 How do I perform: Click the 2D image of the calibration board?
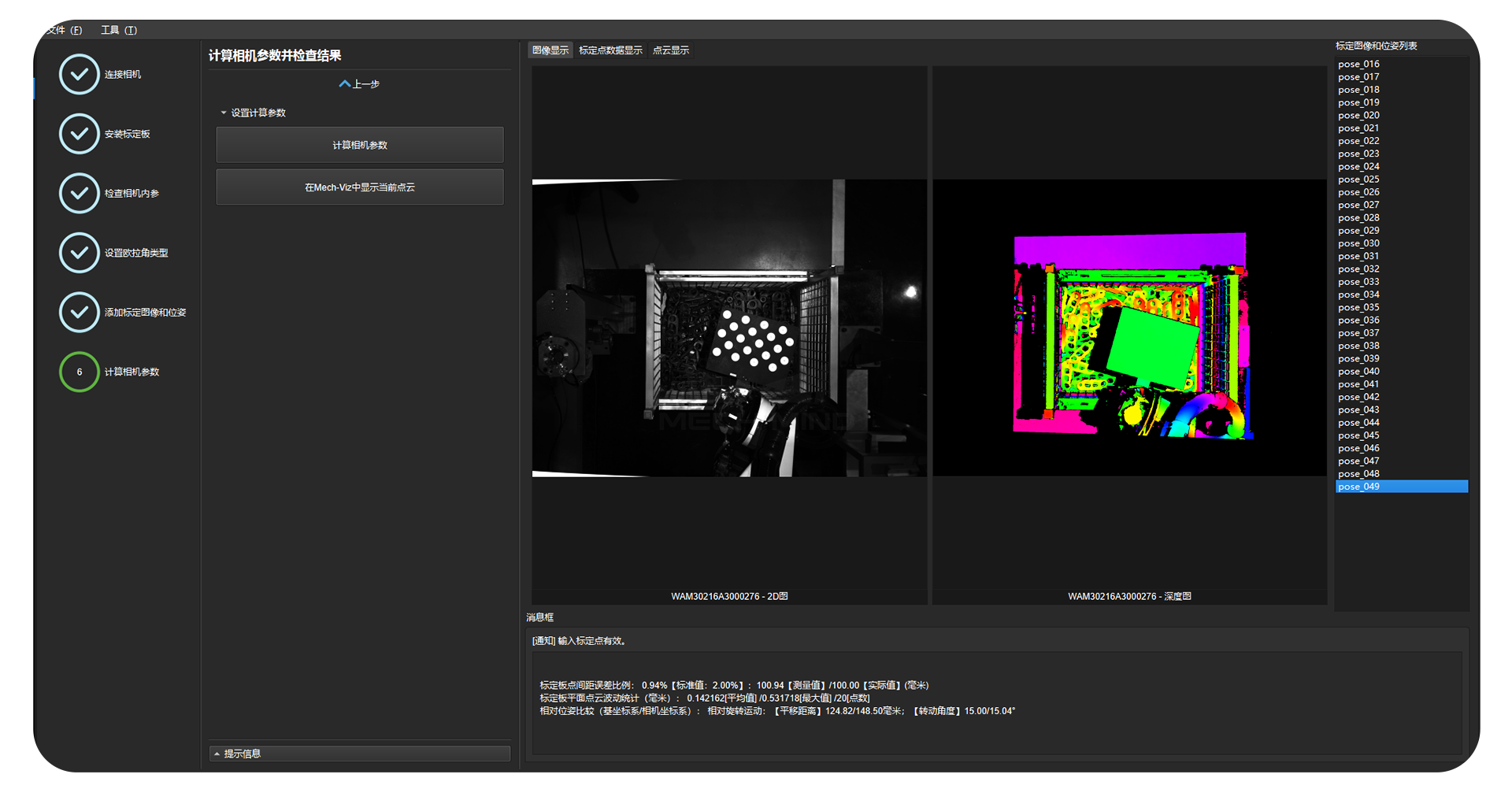click(729, 328)
